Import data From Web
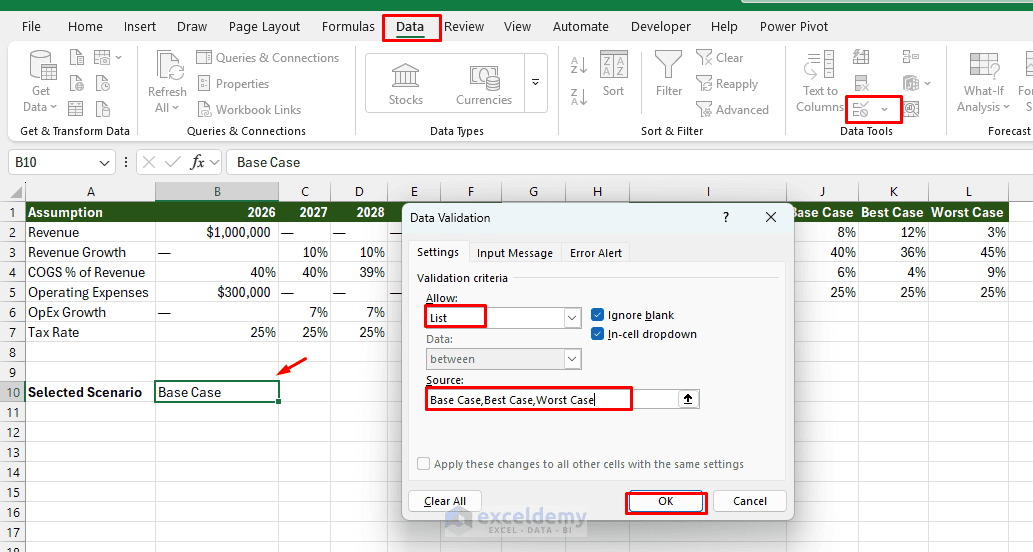The height and width of the screenshot is (552, 1033). (x=77, y=84)
